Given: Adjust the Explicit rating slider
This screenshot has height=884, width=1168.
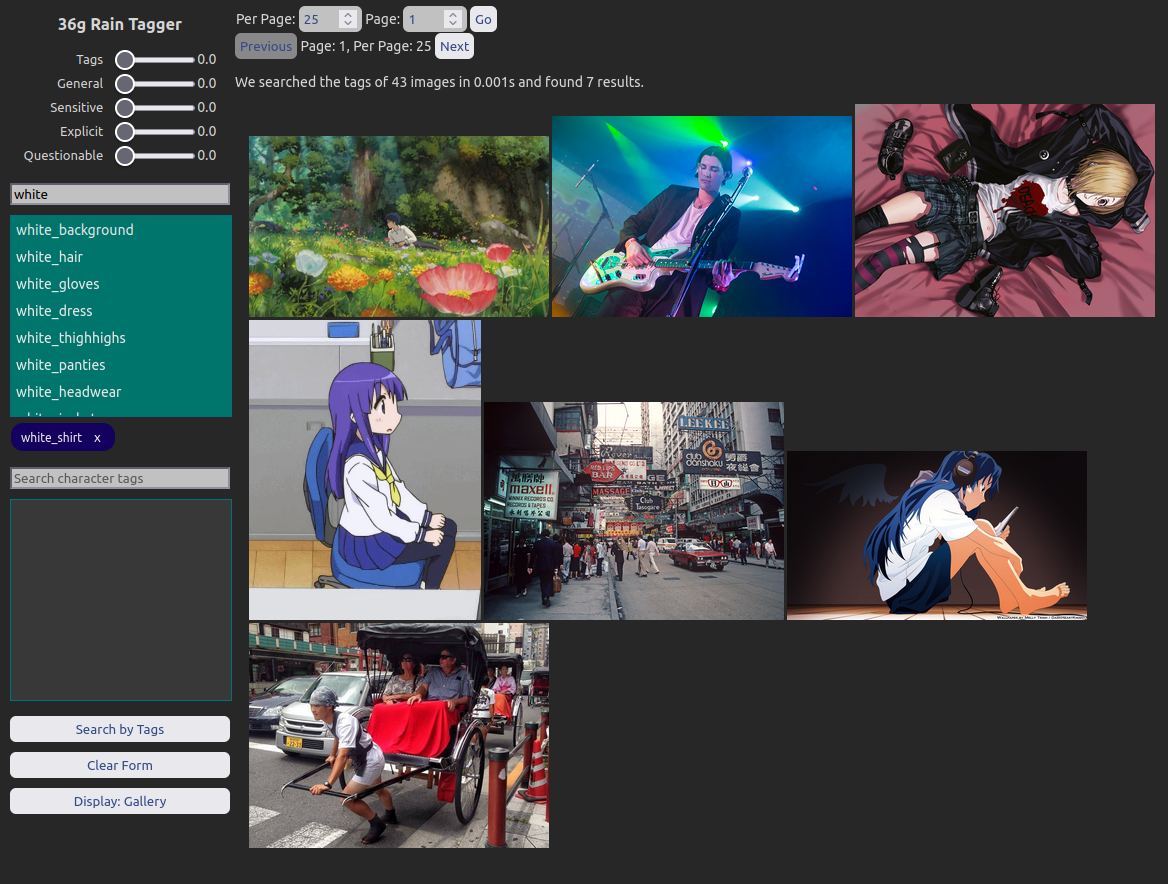Looking at the screenshot, I should (155, 131).
